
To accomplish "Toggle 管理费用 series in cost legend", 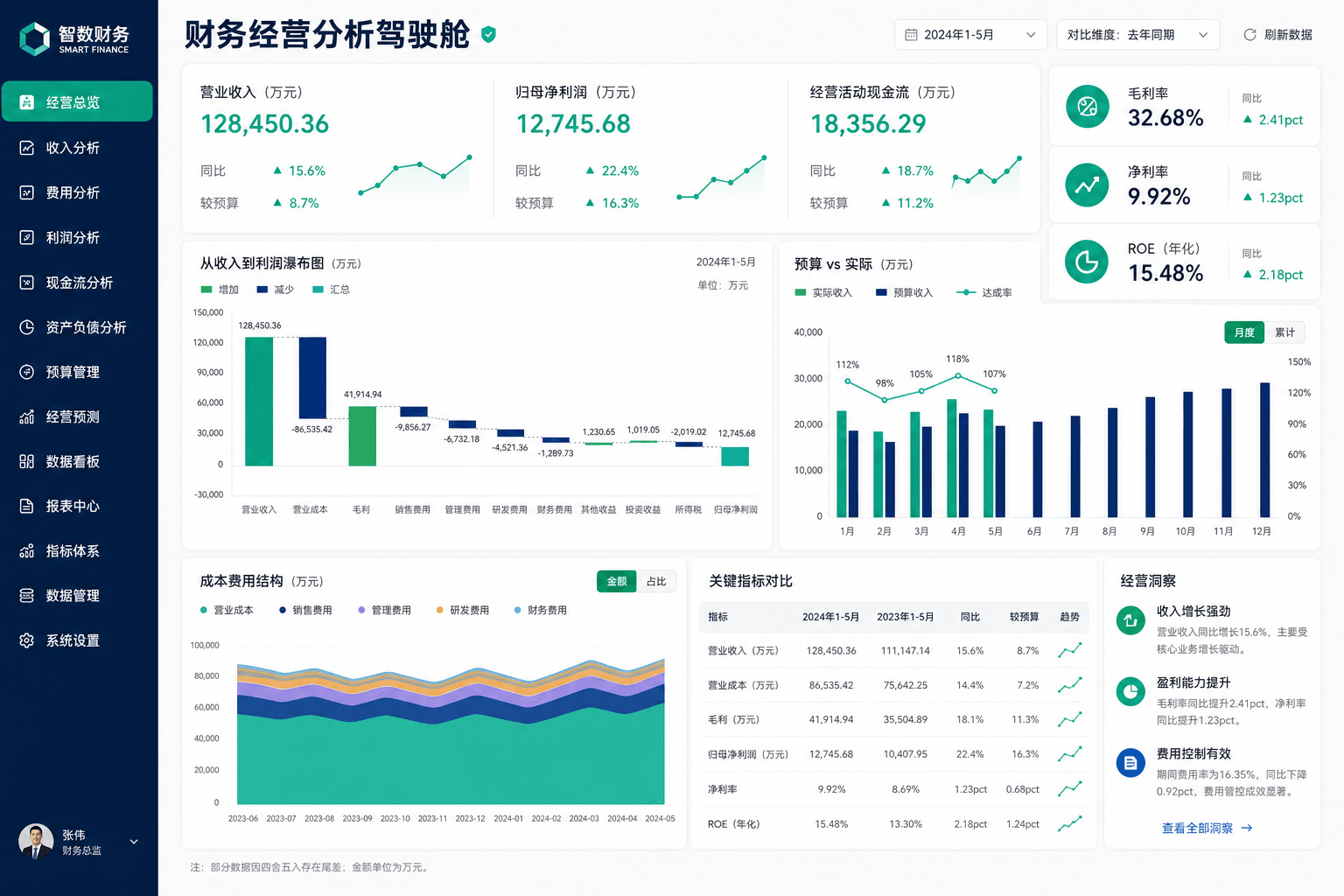I will click(384, 610).
